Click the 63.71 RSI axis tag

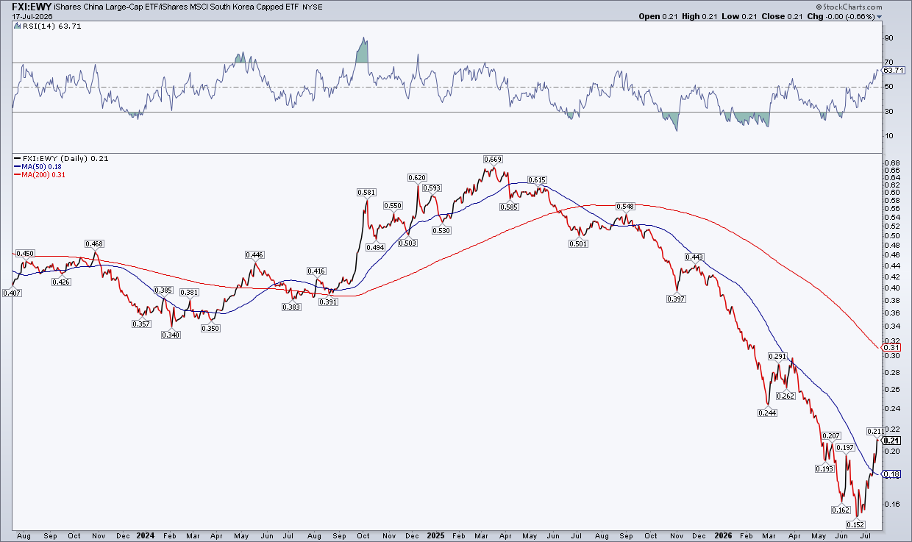click(x=894, y=70)
